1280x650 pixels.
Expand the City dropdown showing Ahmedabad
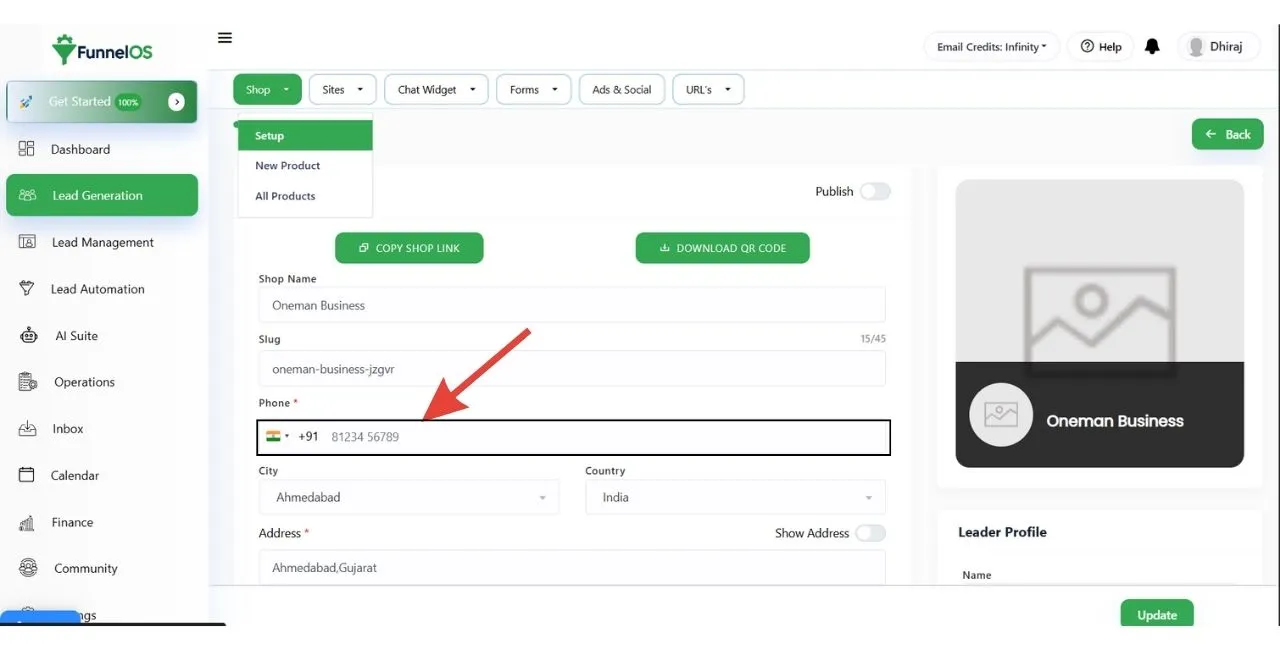pyautogui.click(x=408, y=497)
